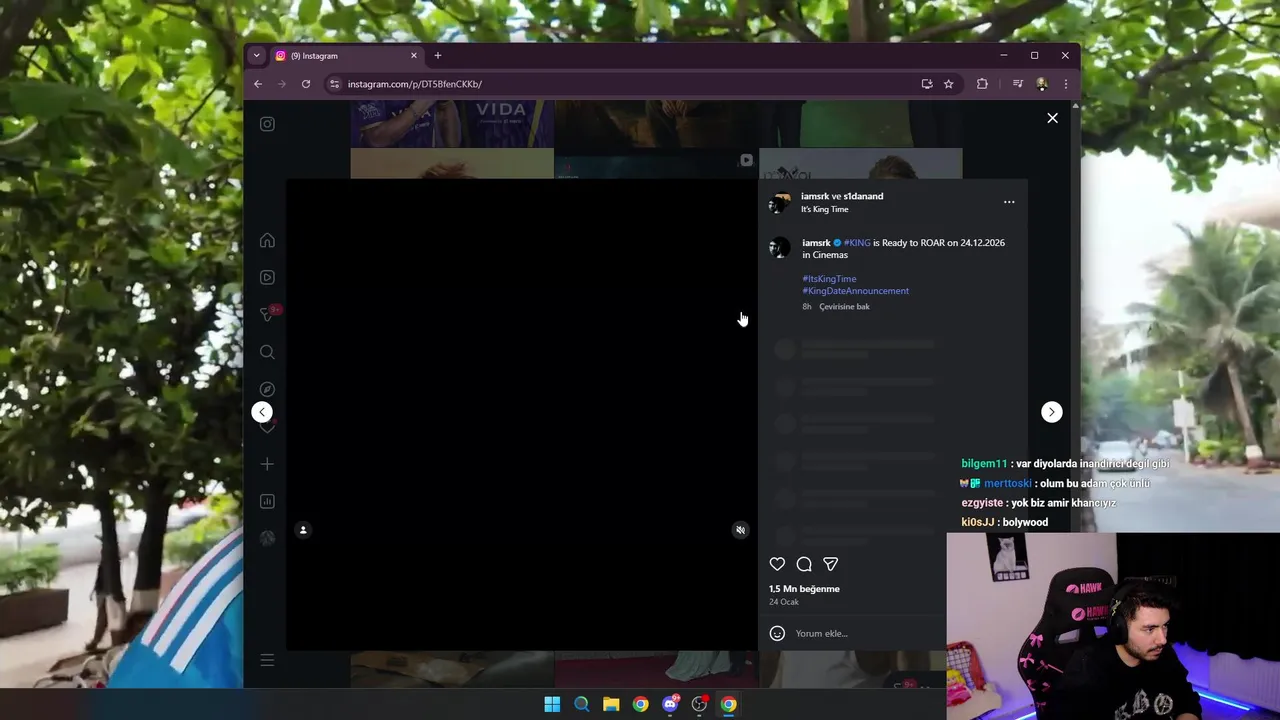The width and height of the screenshot is (1280, 720).
Task: Open Reels from the Instagram sidebar
Action: click(267, 277)
